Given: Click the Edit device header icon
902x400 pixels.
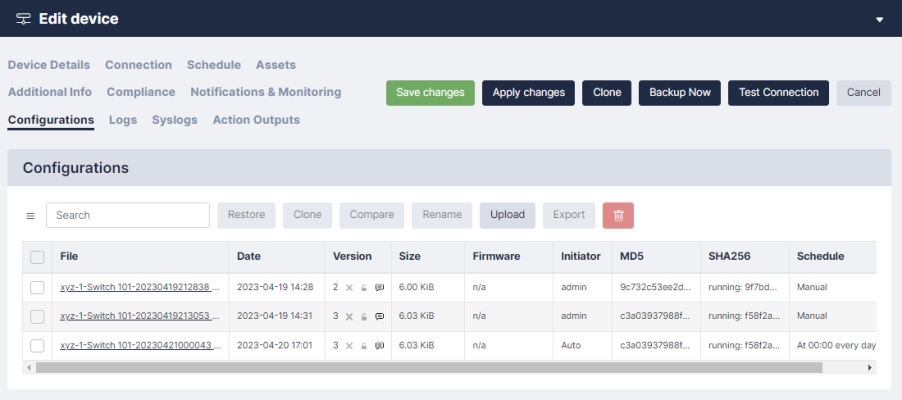Looking at the screenshot, I should click(21, 19).
